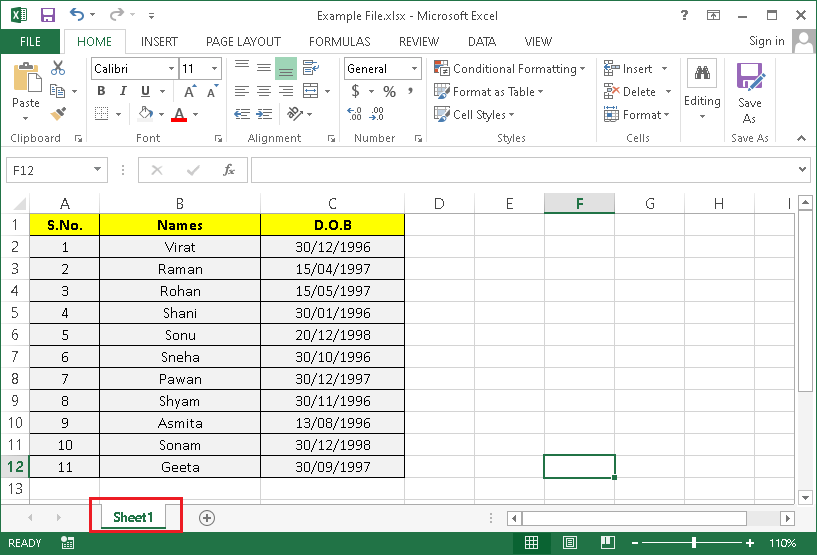Click the Save As floppy icon
The image size is (817, 555).
[x=749, y=78]
